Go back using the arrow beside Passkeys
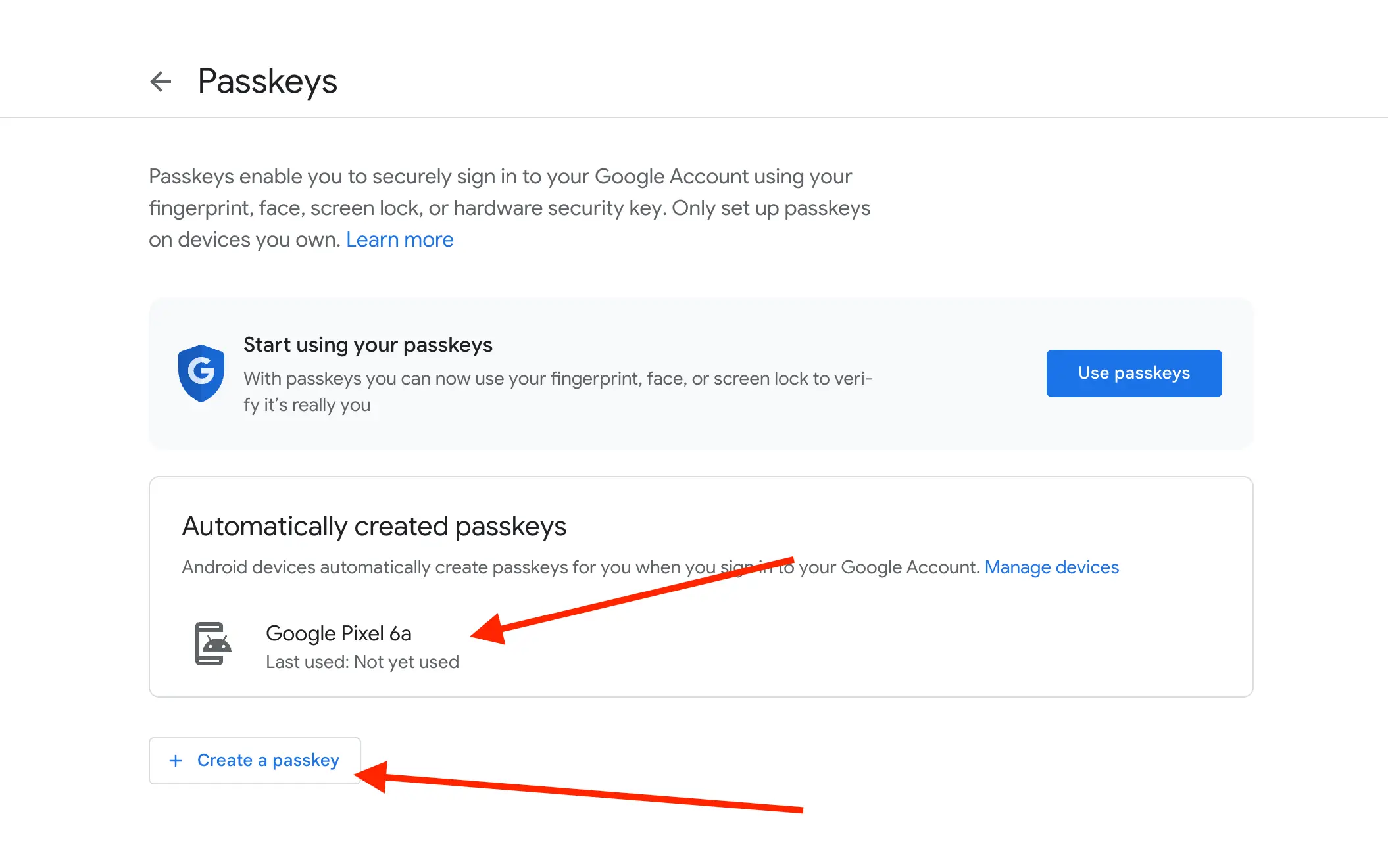The width and height of the screenshot is (1388, 868). coord(161,82)
